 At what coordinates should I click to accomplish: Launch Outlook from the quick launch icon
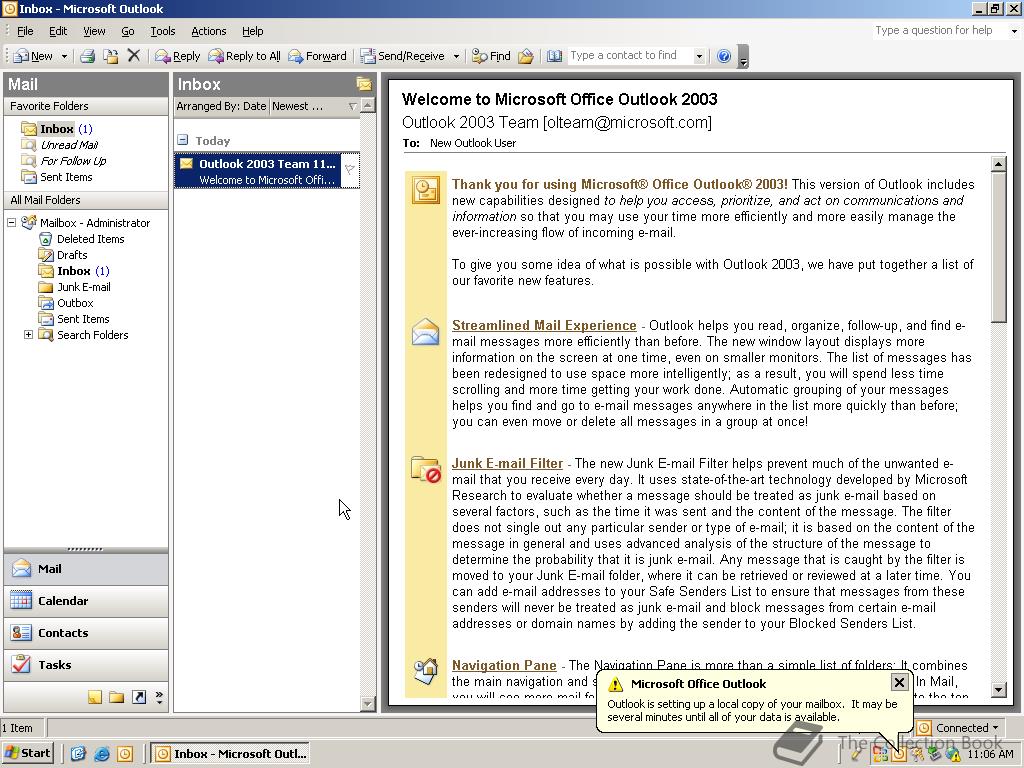point(125,754)
